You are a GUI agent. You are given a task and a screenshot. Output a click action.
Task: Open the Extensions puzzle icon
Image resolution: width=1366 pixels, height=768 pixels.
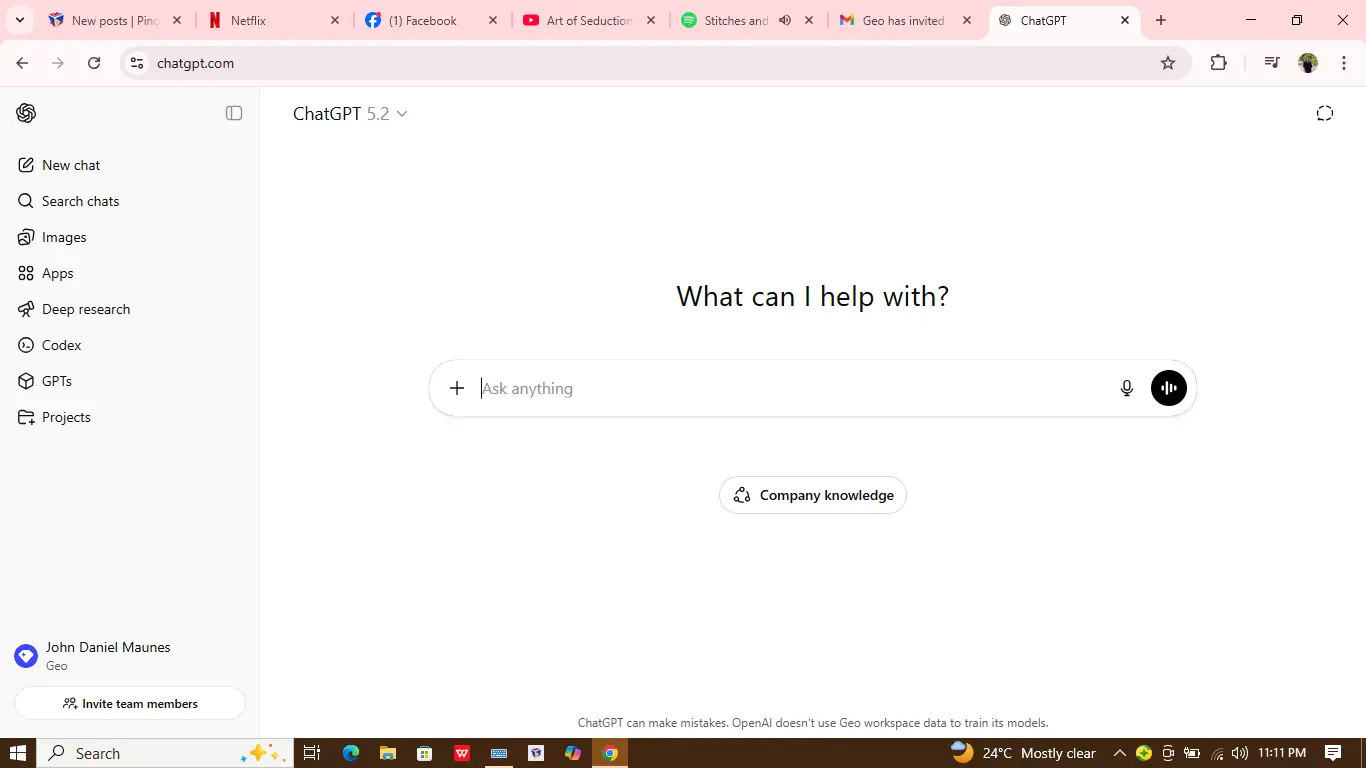pyautogui.click(x=1218, y=63)
